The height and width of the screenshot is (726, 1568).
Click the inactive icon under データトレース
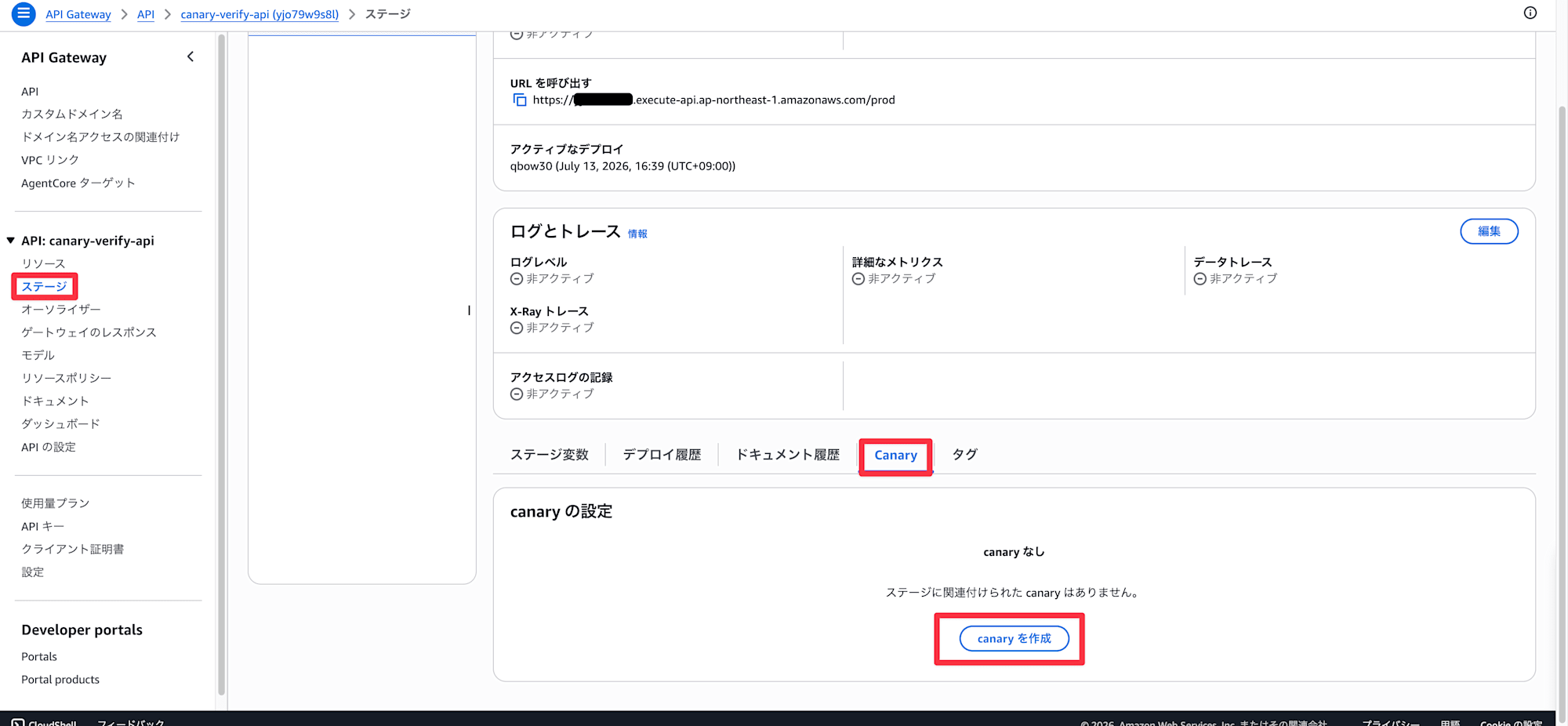[1200, 279]
